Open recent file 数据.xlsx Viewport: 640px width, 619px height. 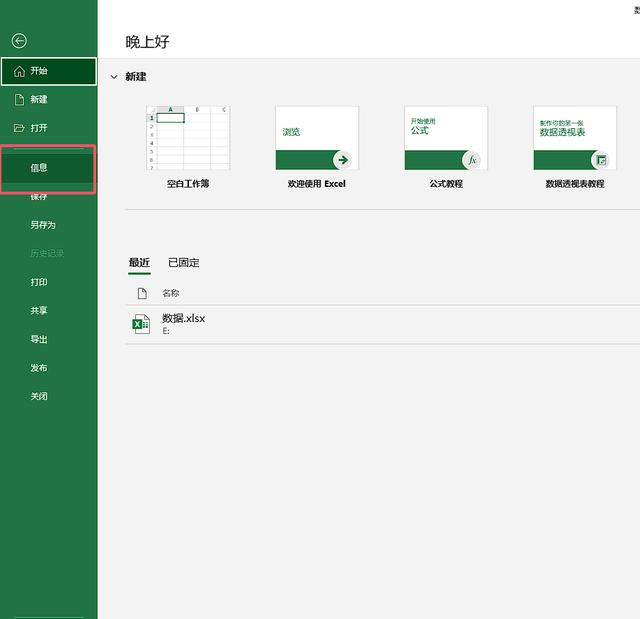click(382, 324)
